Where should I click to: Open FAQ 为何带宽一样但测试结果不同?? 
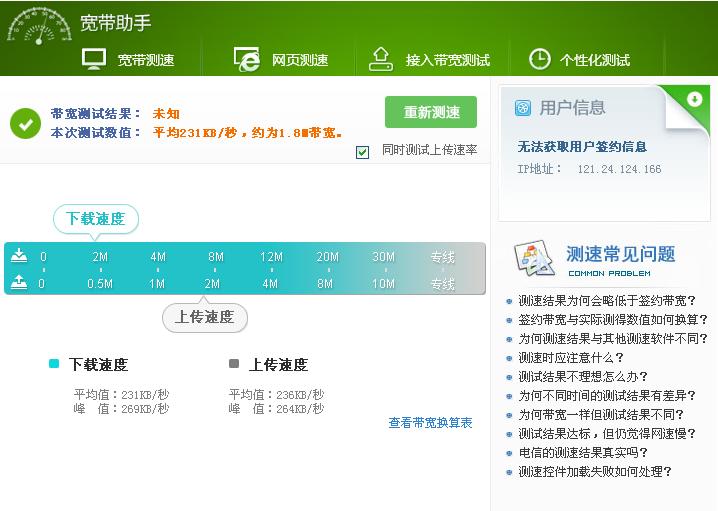(601, 415)
